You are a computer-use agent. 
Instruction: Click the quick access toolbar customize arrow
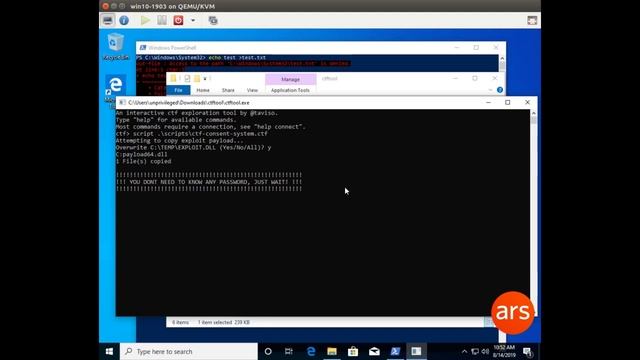[205, 78]
